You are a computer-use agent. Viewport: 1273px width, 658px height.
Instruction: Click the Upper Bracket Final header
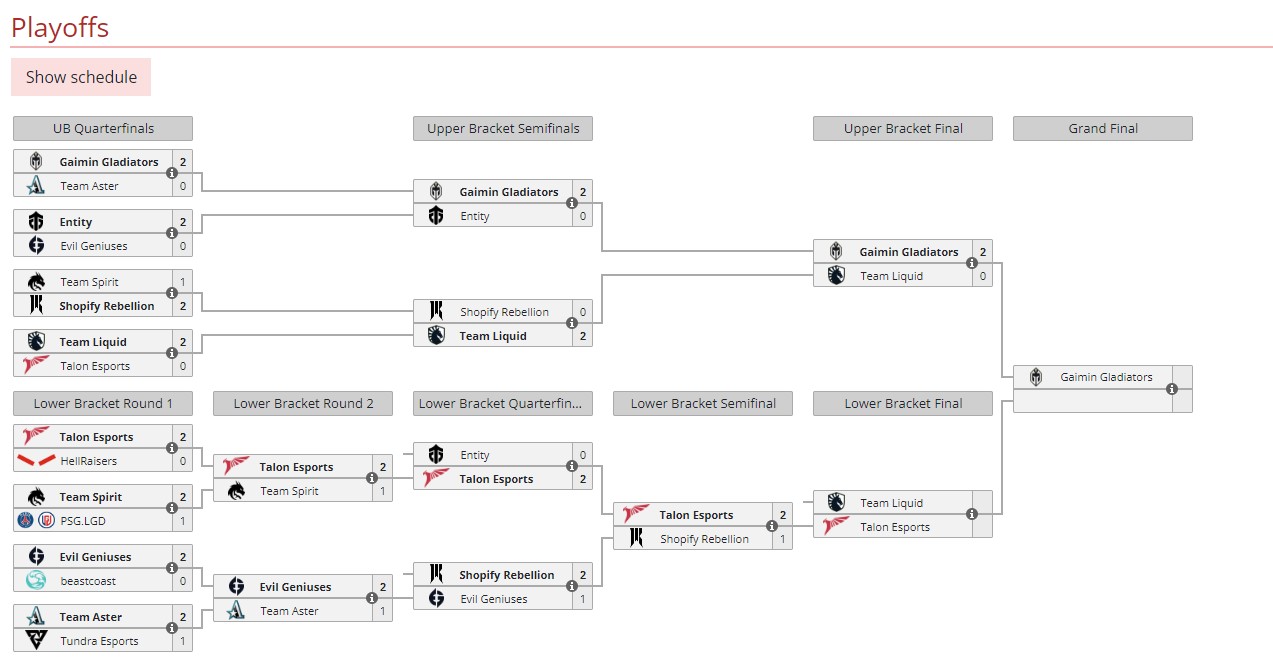901,128
